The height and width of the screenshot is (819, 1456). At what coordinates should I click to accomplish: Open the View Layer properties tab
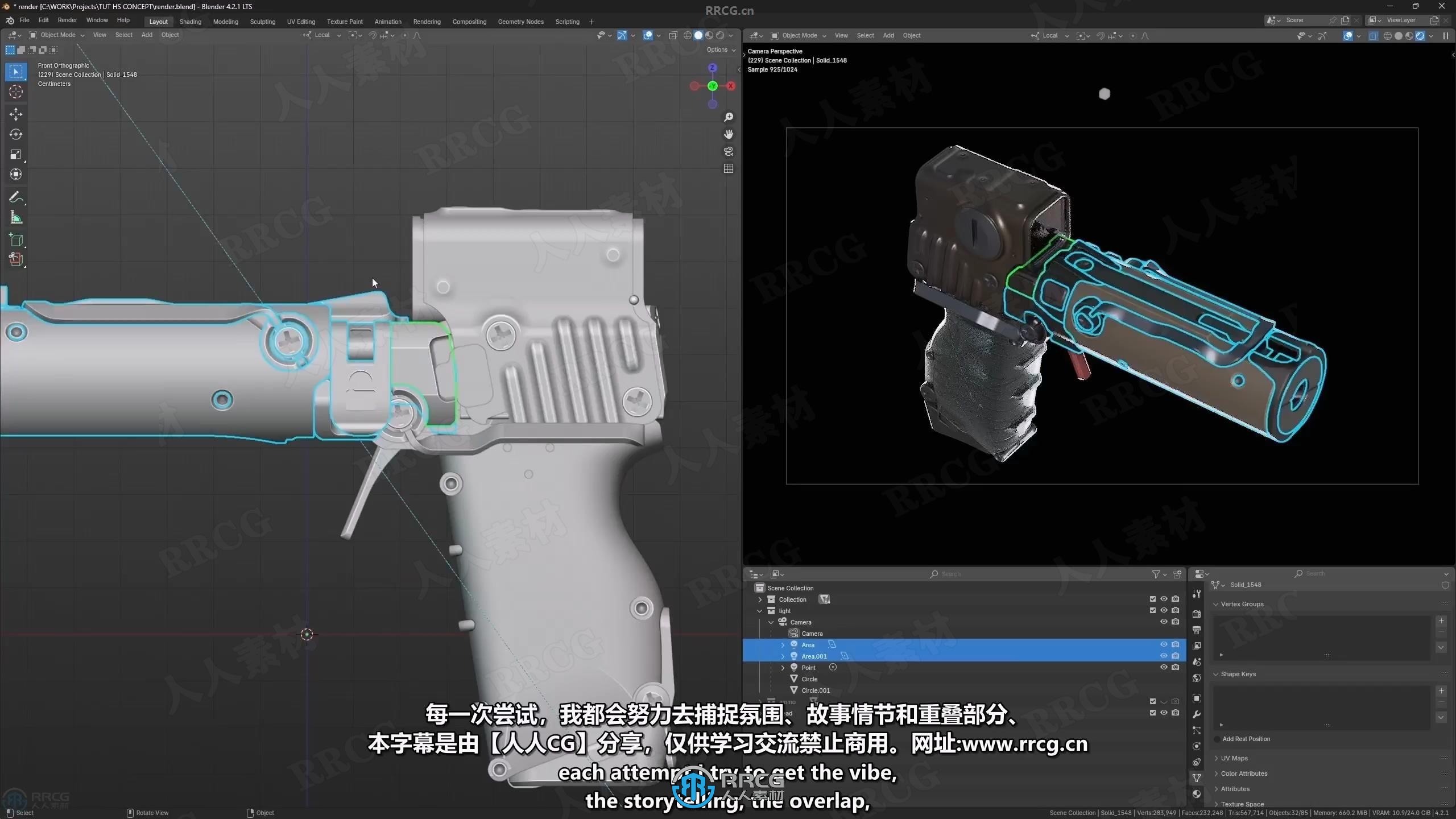(1197, 646)
